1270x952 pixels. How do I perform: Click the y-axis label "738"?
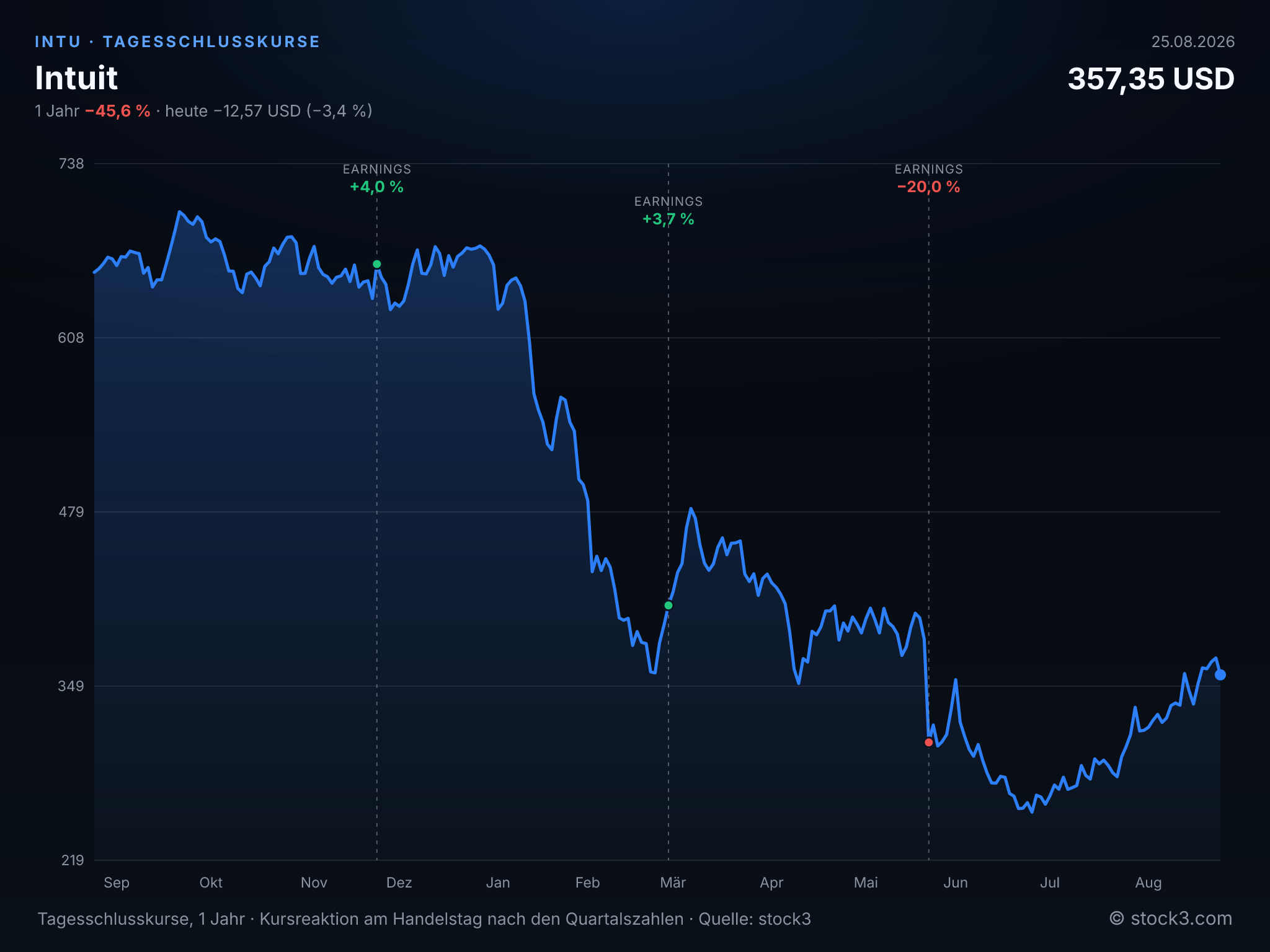click(x=71, y=164)
